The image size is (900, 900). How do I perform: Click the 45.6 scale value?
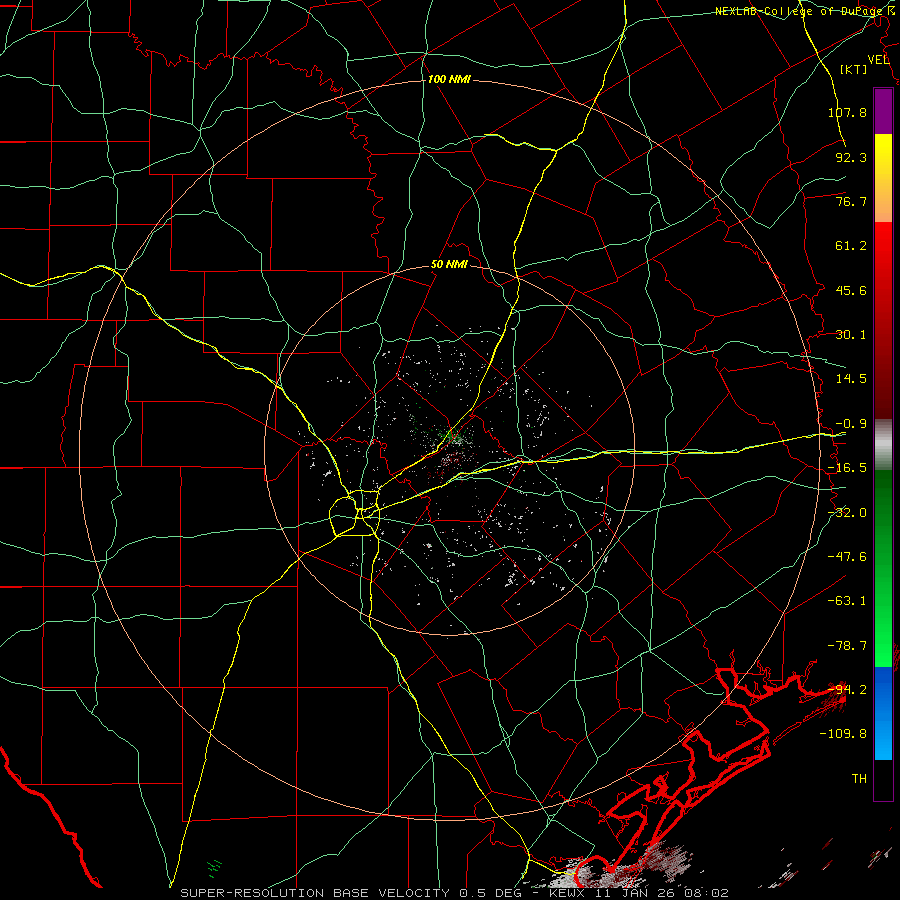click(851, 290)
